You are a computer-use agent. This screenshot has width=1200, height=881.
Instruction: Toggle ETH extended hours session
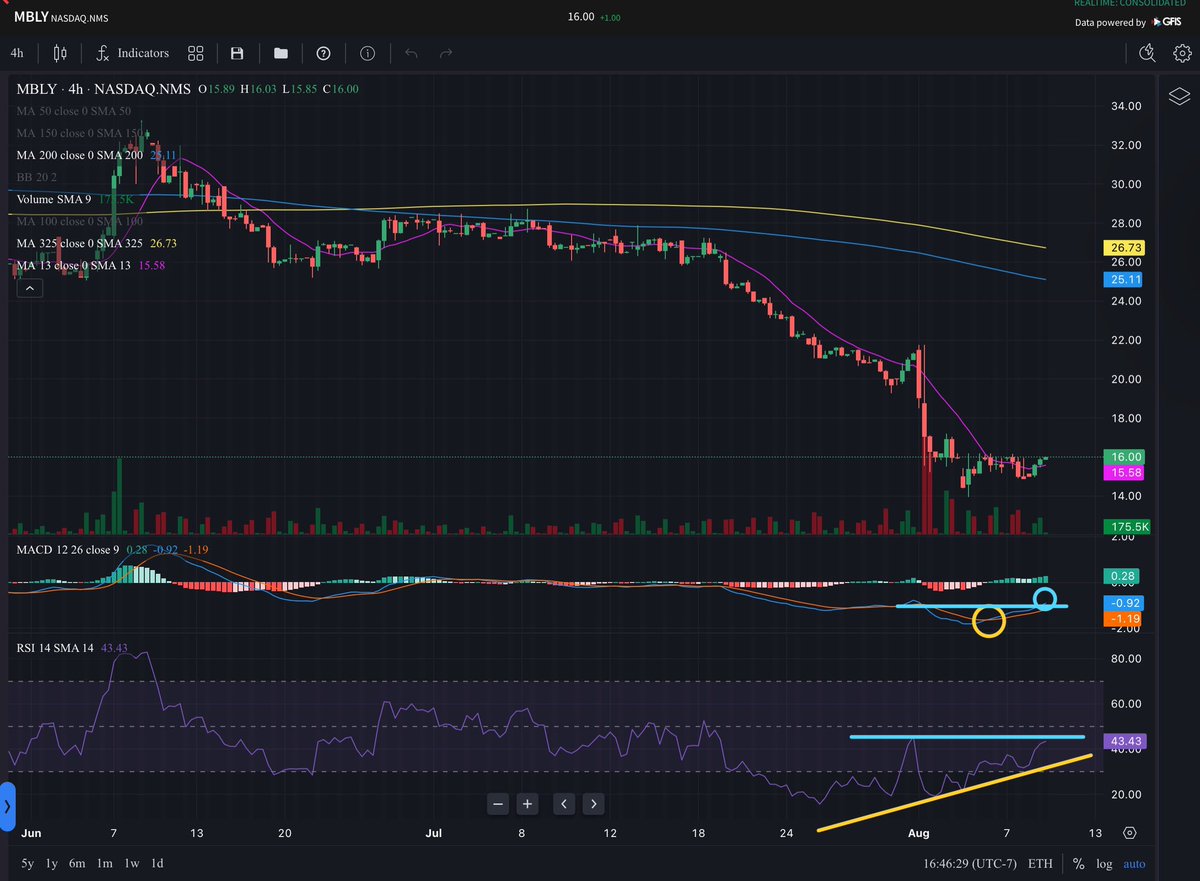(x=1040, y=864)
